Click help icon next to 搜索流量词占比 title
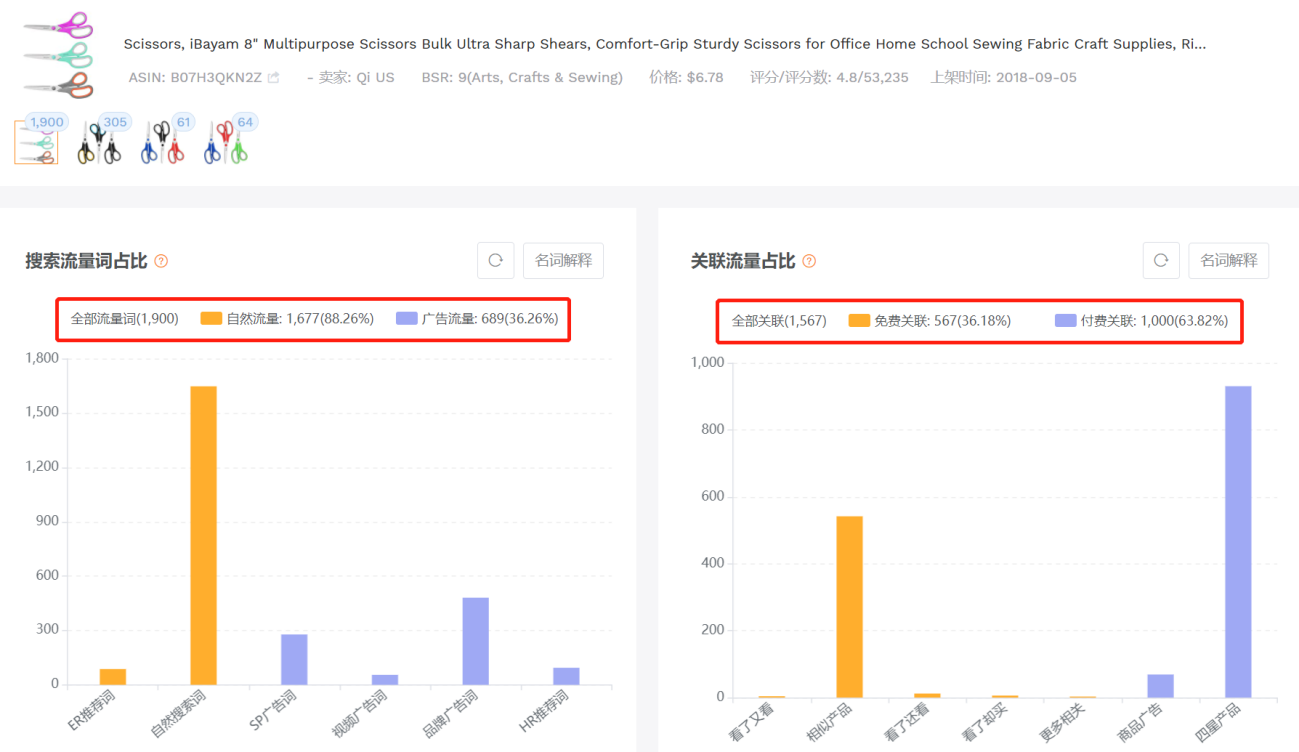 pyautogui.click(x=161, y=262)
